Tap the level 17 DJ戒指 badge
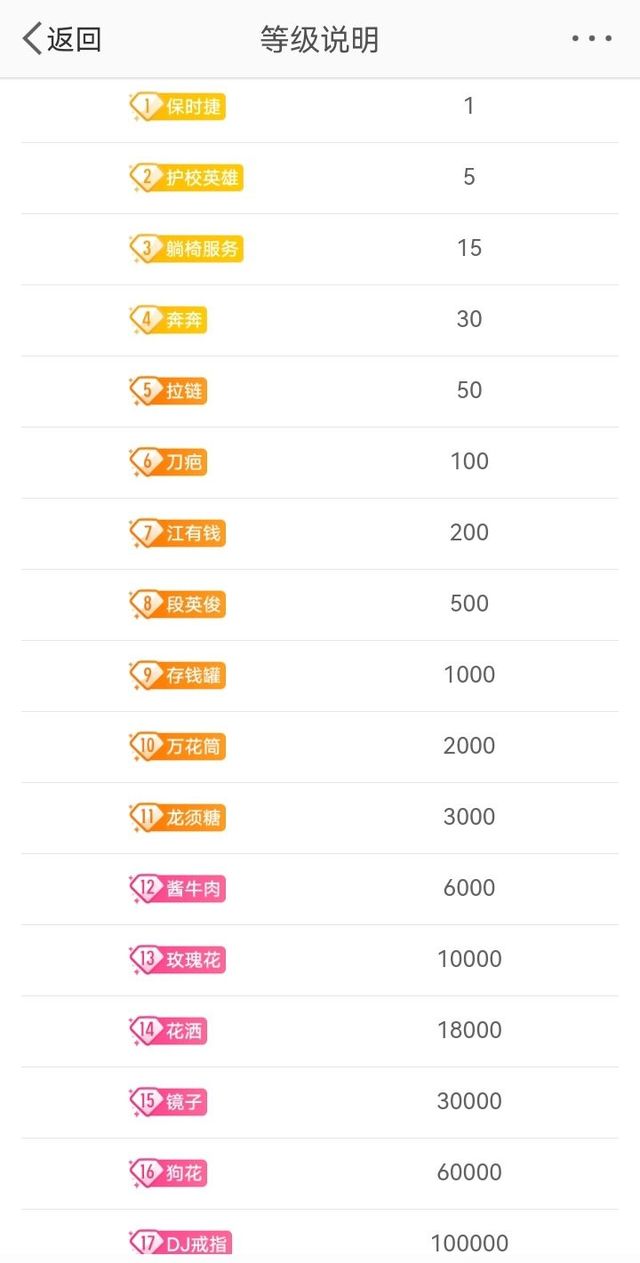640x1263 pixels. [181, 1243]
